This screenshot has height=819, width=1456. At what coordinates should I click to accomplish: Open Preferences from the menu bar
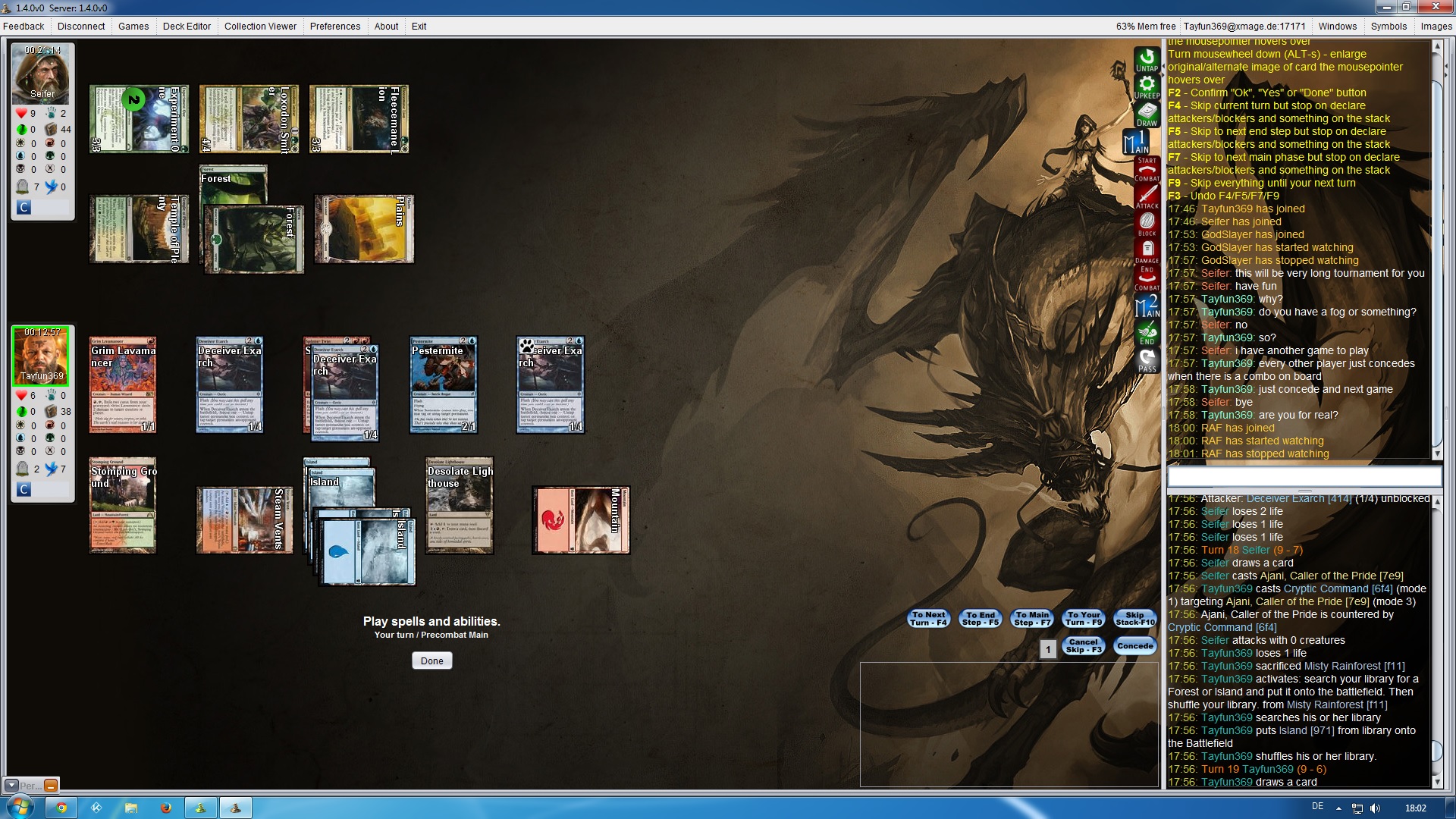coord(335,26)
